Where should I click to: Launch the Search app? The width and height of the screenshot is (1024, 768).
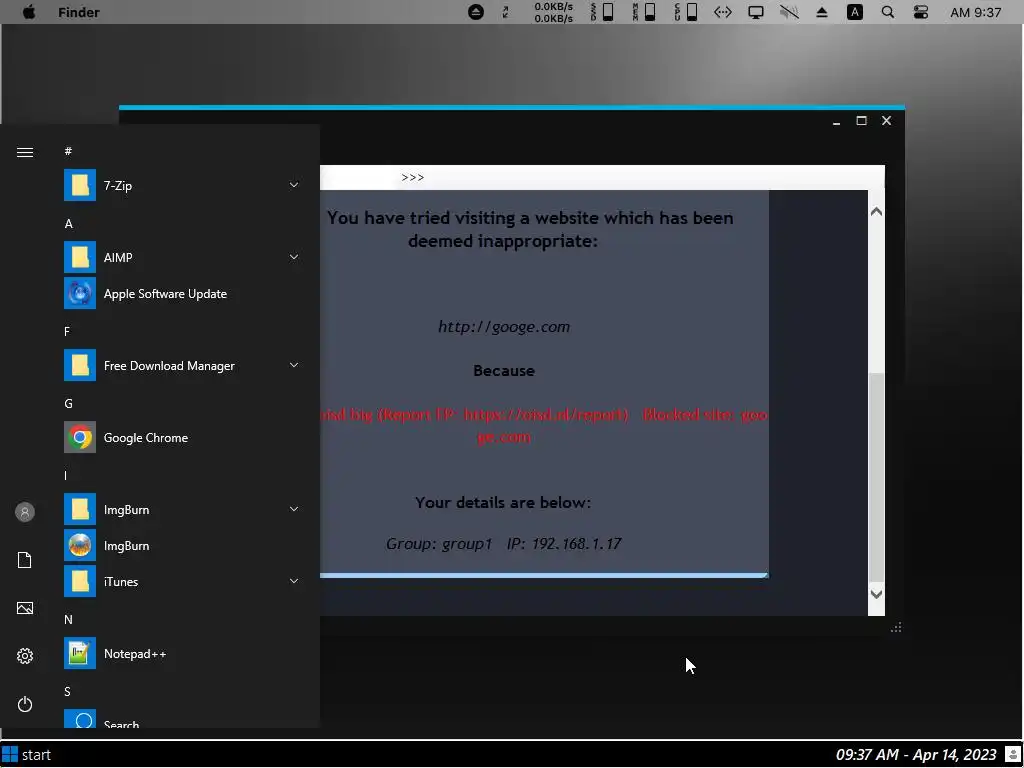click(x=183, y=720)
